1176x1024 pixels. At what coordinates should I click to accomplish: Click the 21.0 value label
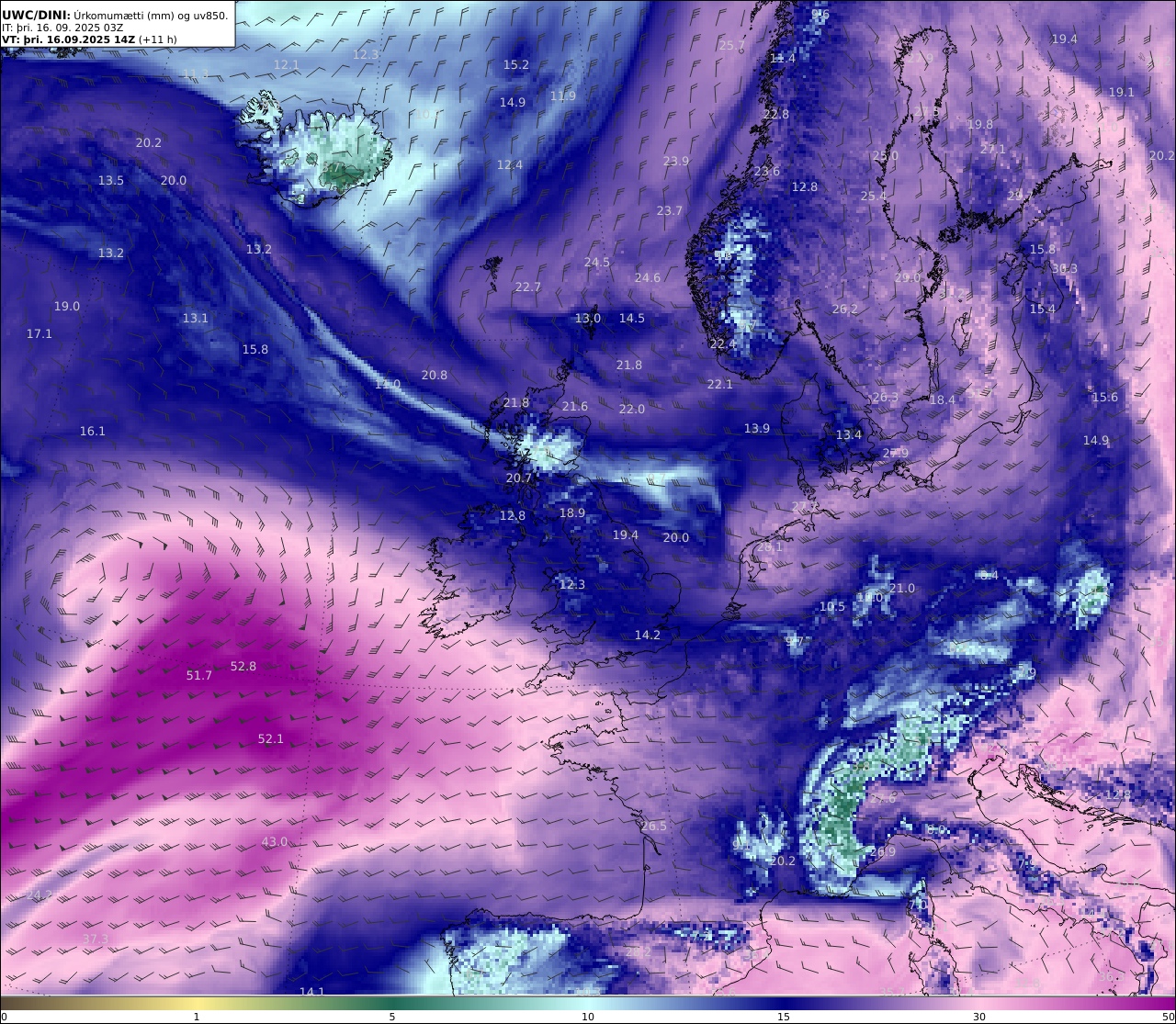point(902,589)
